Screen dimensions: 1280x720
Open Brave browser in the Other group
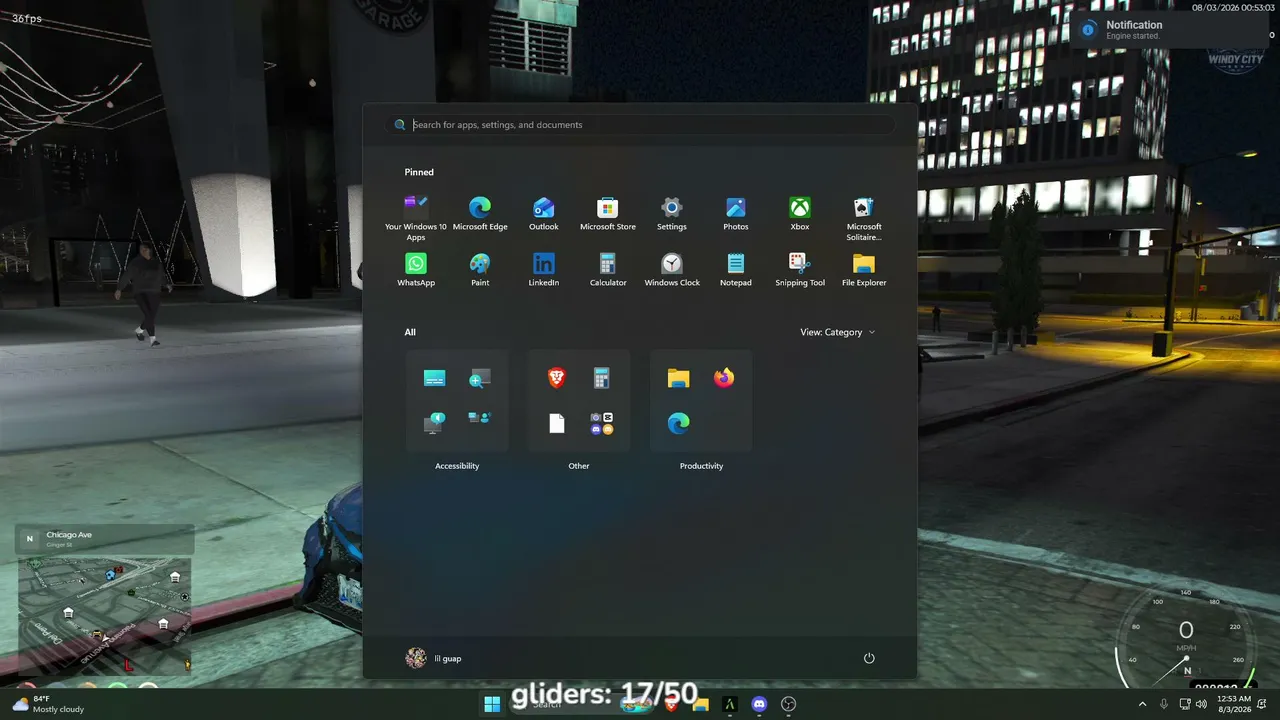tap(556, 378)
